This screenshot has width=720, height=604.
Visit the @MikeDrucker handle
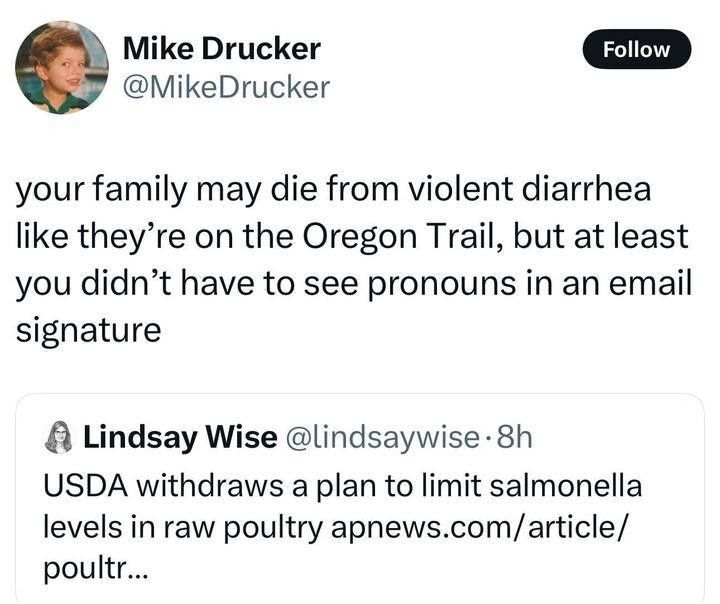click(226, 87)
